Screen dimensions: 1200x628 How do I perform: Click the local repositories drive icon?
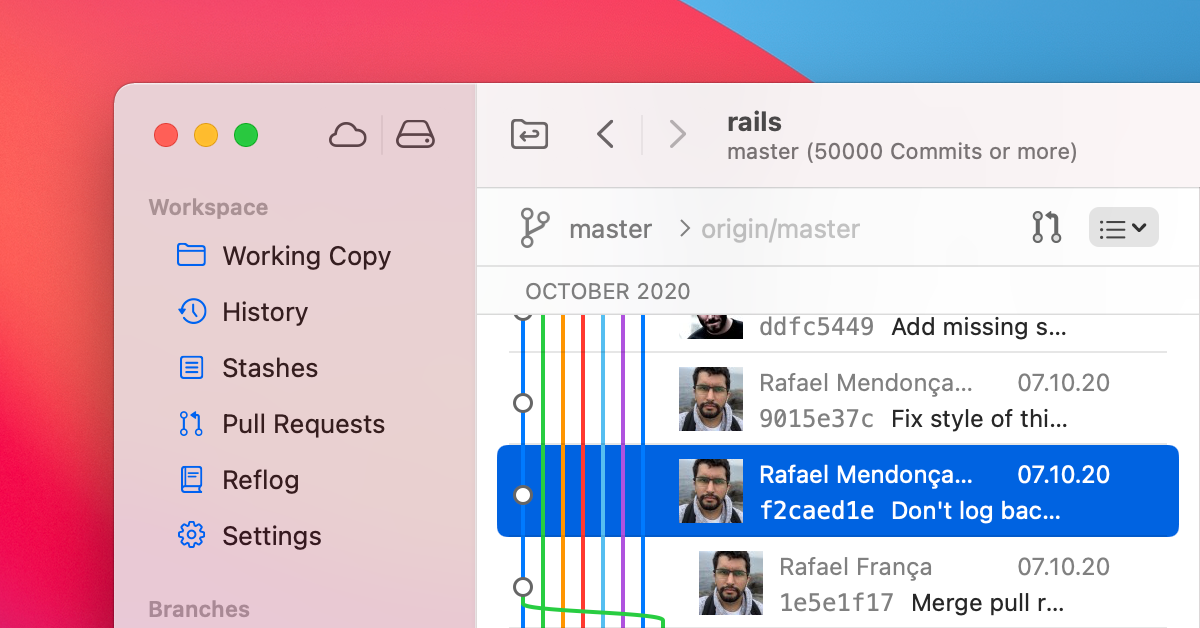(x=415, y=134)
